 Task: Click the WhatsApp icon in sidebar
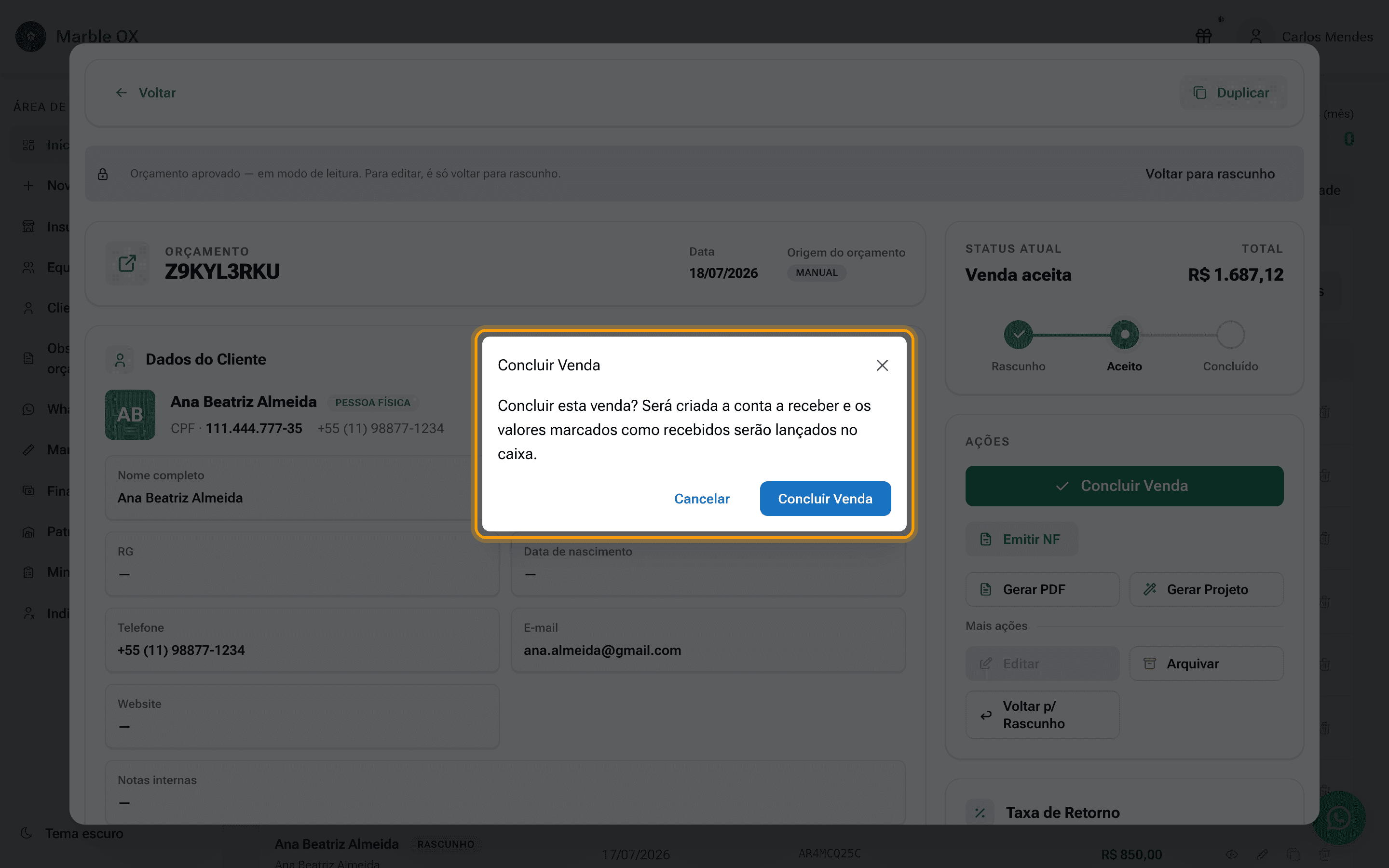coord(29,409)
